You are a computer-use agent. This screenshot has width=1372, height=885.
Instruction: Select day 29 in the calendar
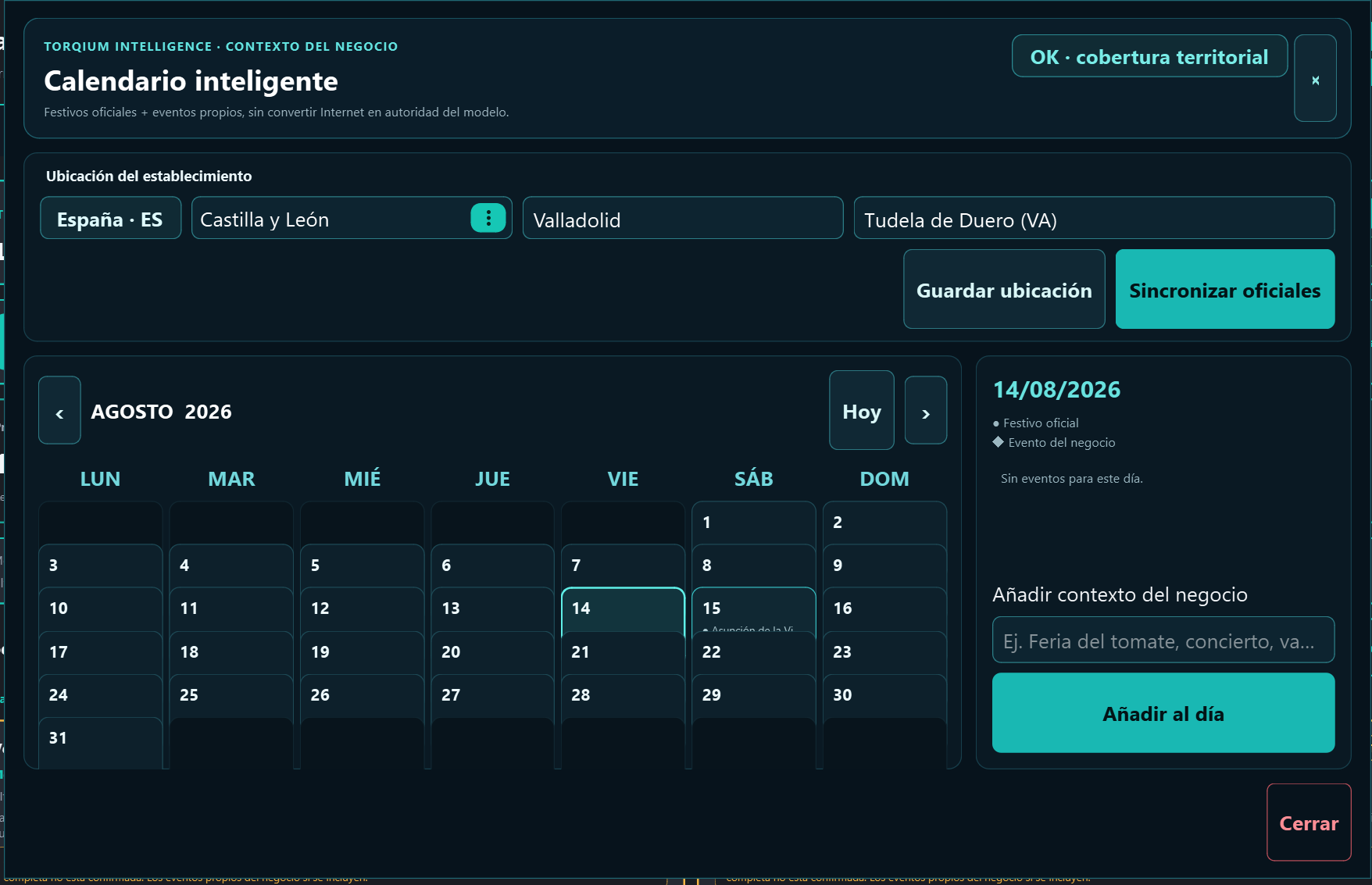click(753, 696)
